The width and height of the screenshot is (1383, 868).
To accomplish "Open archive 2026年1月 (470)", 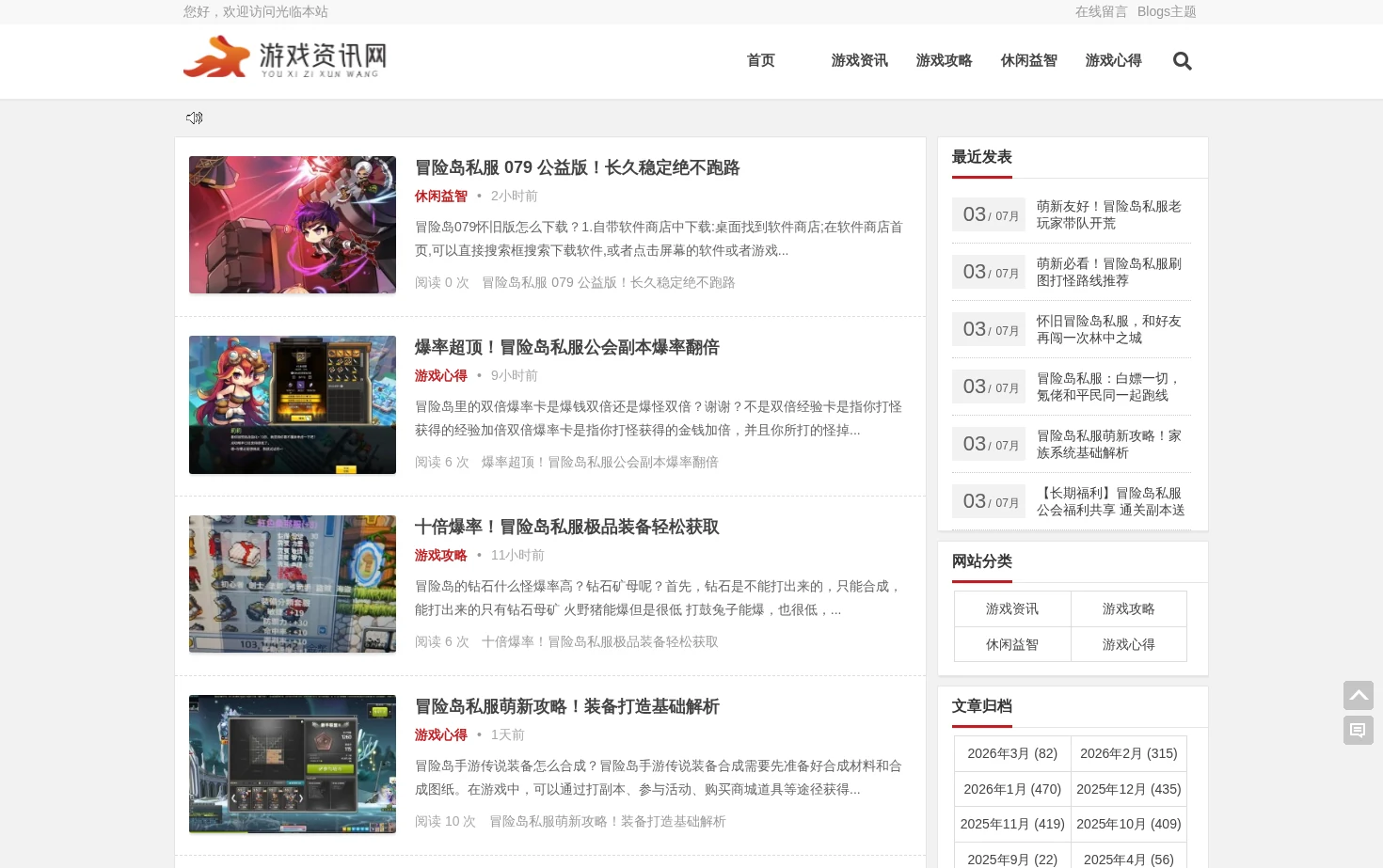I will pos(1012,789).
